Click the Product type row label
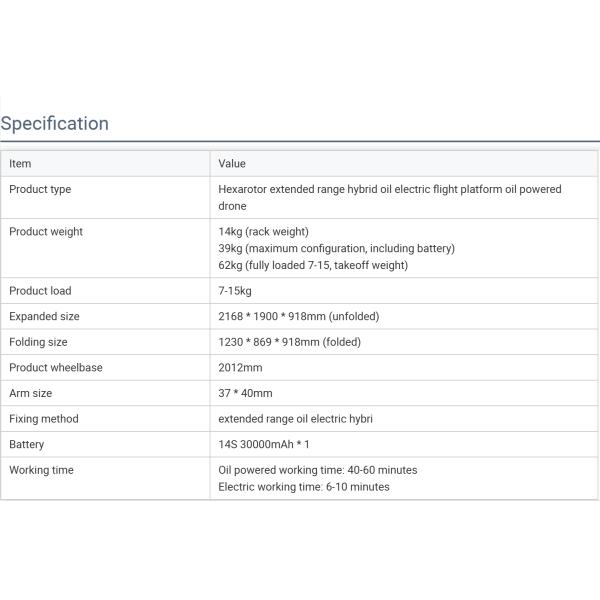 (x=40, y=189)
